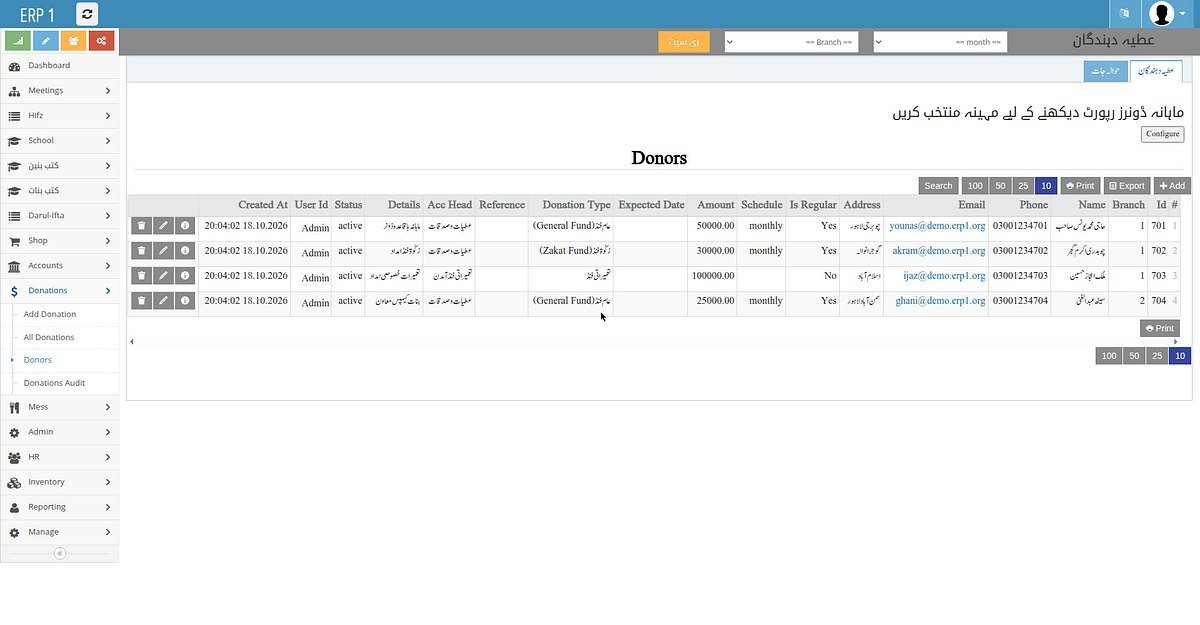Open the blue pencil shortcut button
1200x625 pixels.
pos(45,41)
